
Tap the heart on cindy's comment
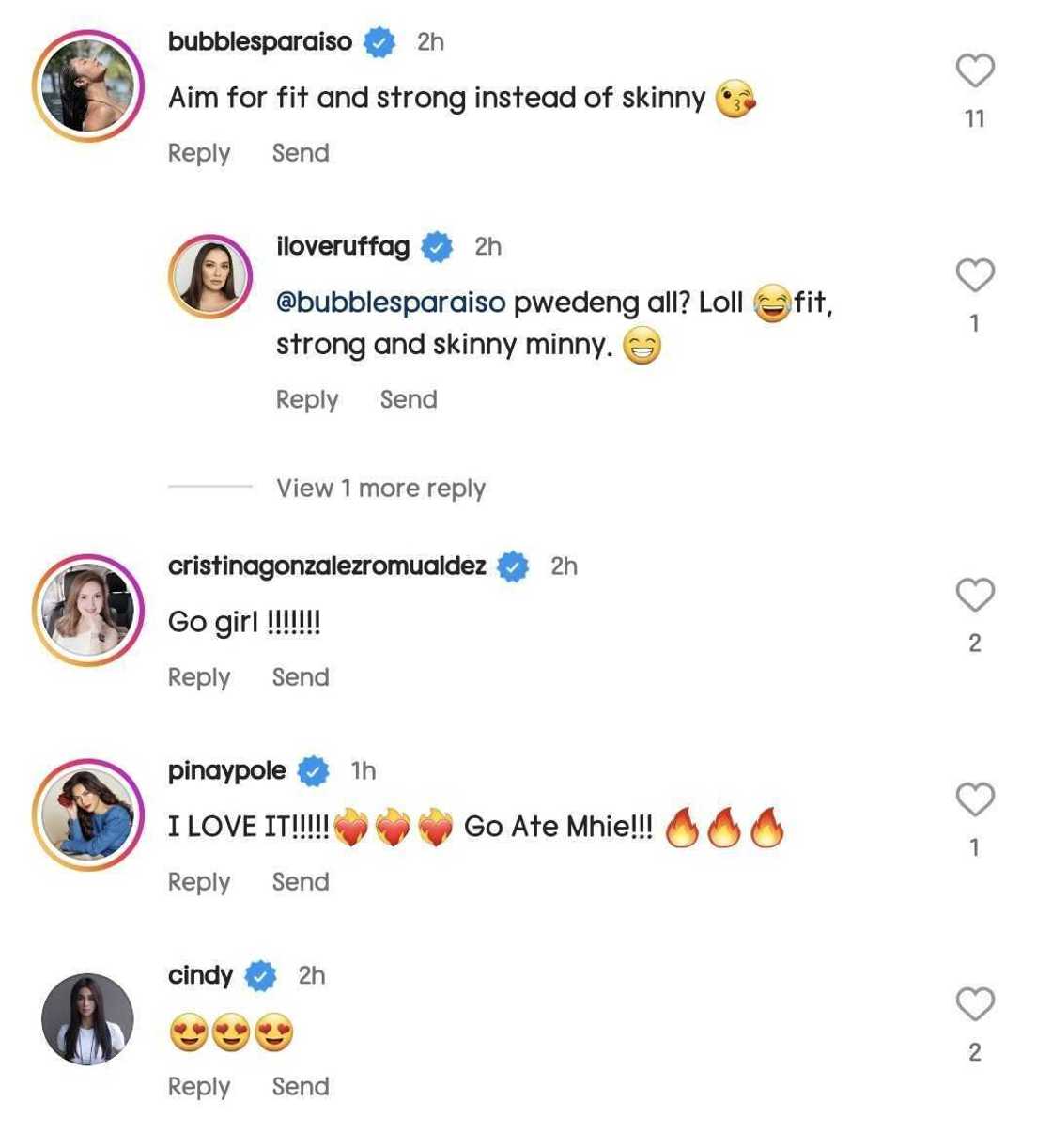[975, 1005]
